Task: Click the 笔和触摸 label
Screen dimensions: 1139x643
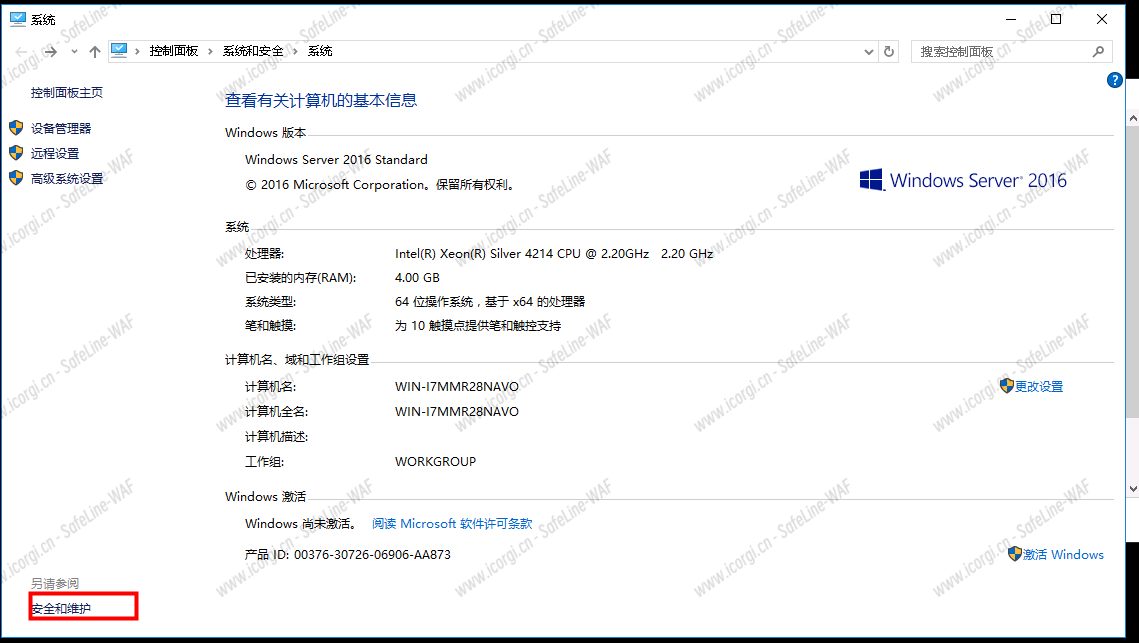Action: click(x=270, y=325)
